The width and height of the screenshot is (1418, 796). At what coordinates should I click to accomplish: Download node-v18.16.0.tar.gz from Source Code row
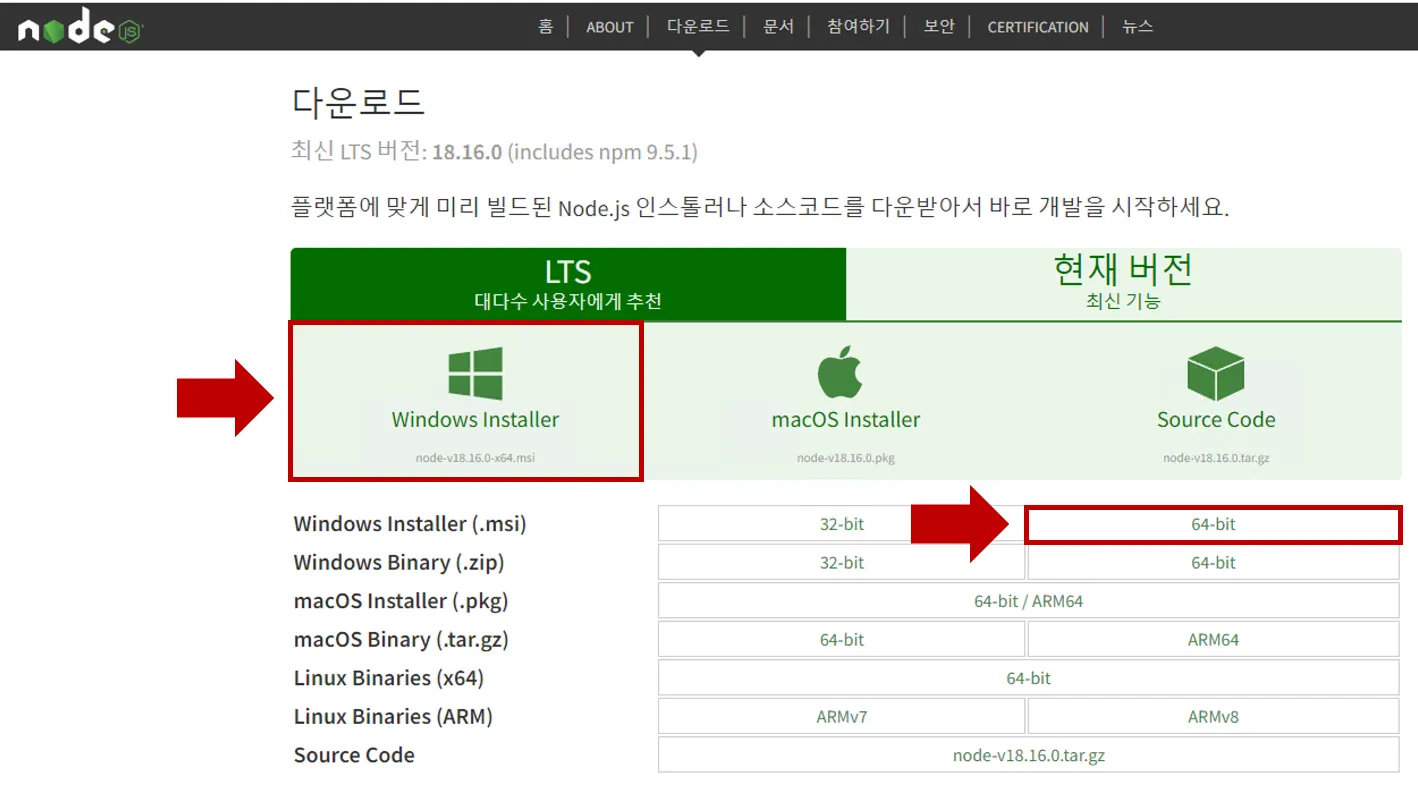click(x=1028, y=755)
